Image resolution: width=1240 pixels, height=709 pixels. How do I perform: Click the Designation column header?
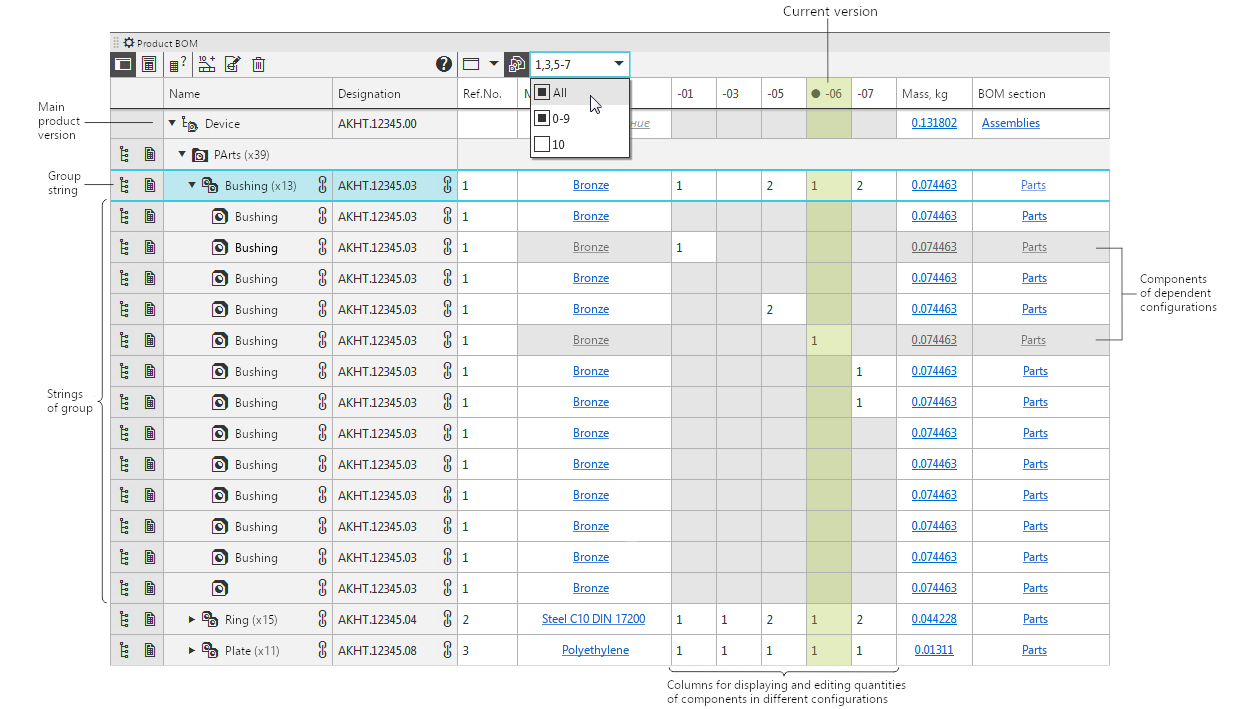pyautogui.click(x=369, y=94)
